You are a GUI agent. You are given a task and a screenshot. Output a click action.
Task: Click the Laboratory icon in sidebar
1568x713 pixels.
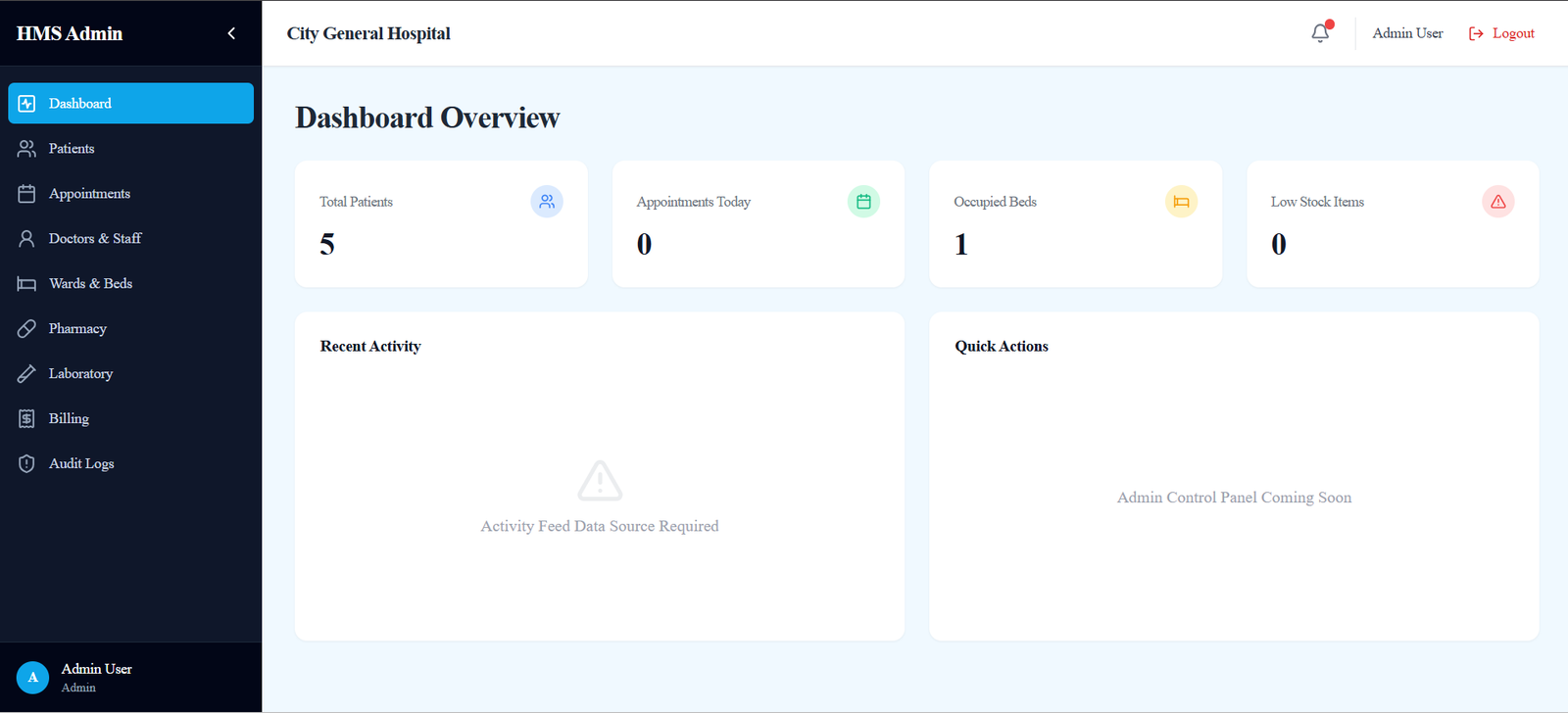(26, 373)
